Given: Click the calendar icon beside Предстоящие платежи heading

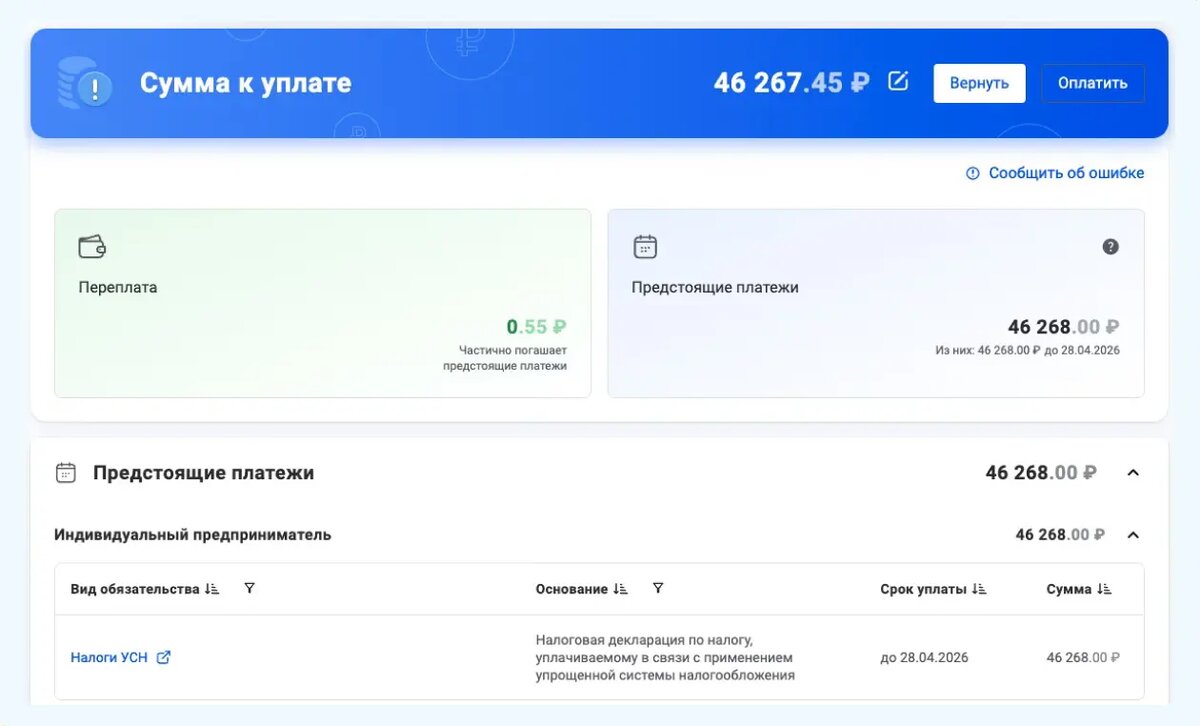Looking at the screenshot, I should (65, 472).
